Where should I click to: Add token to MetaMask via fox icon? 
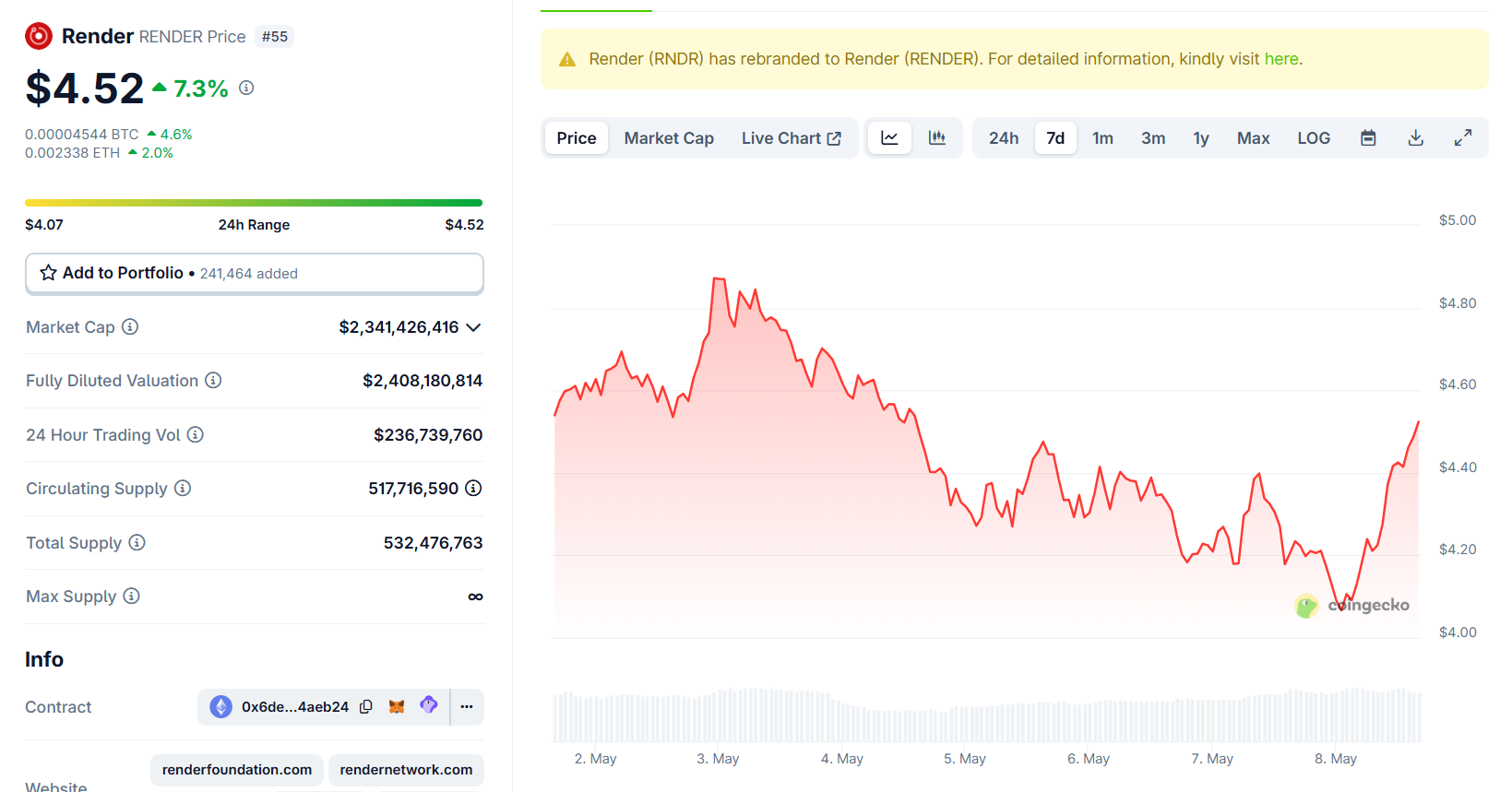pyautogui.click(x=397, y=707)
